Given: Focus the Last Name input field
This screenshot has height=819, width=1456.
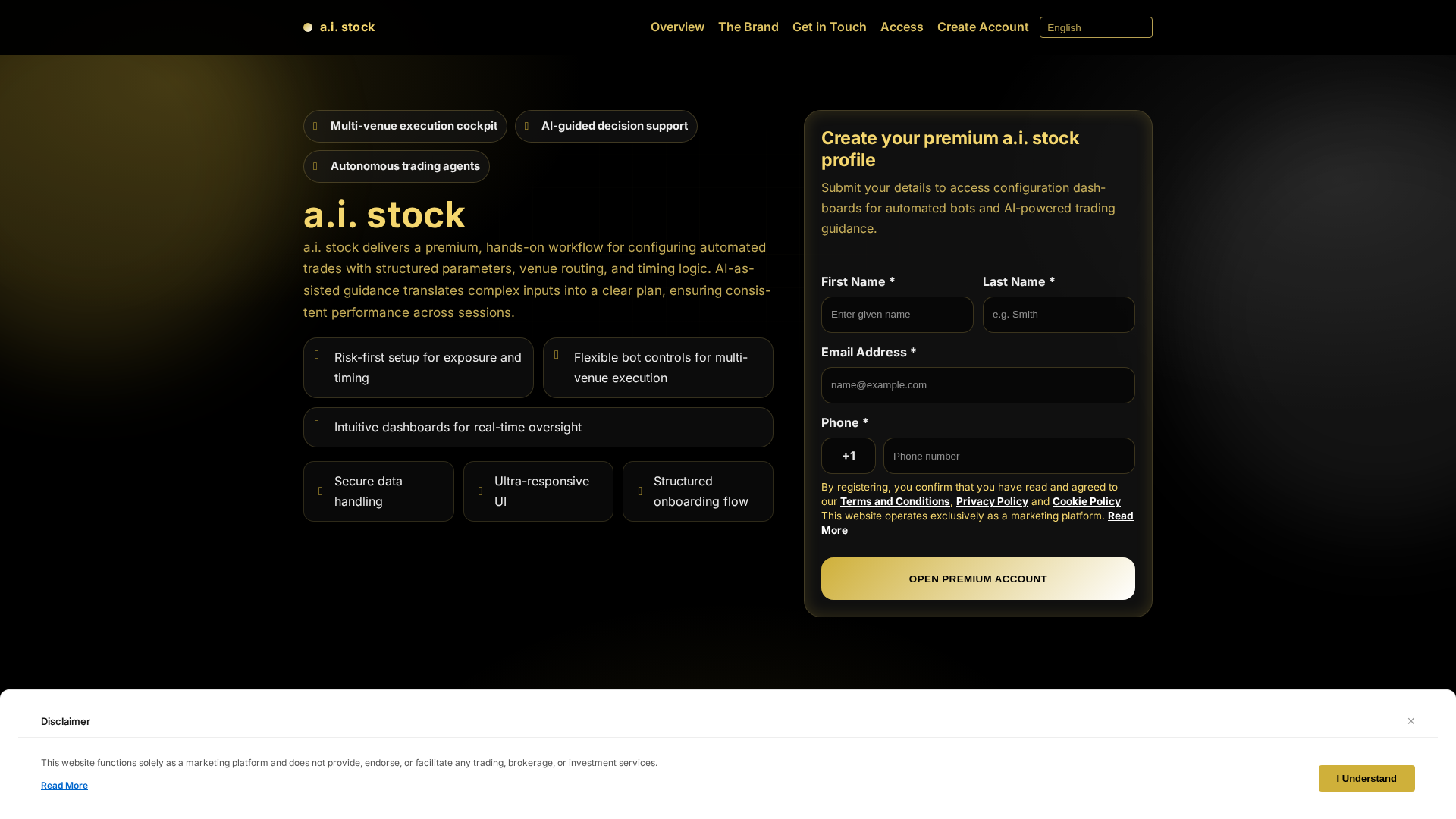Looking at the screenshot, I should (1059, 315).
